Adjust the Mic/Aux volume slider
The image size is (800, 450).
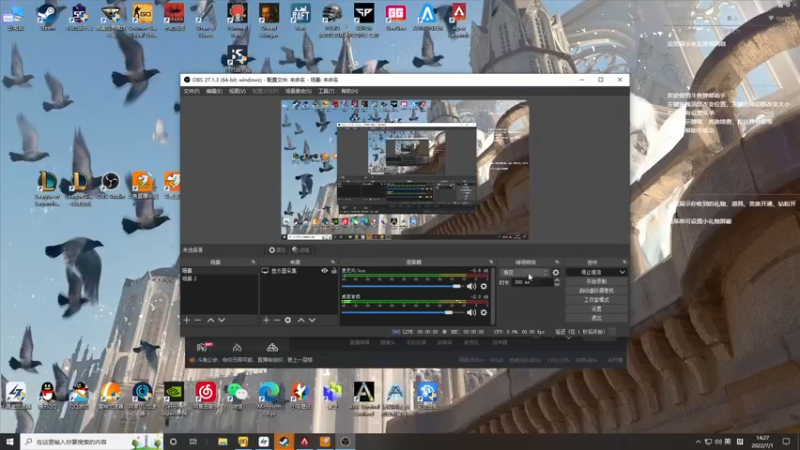click(402, 286)
